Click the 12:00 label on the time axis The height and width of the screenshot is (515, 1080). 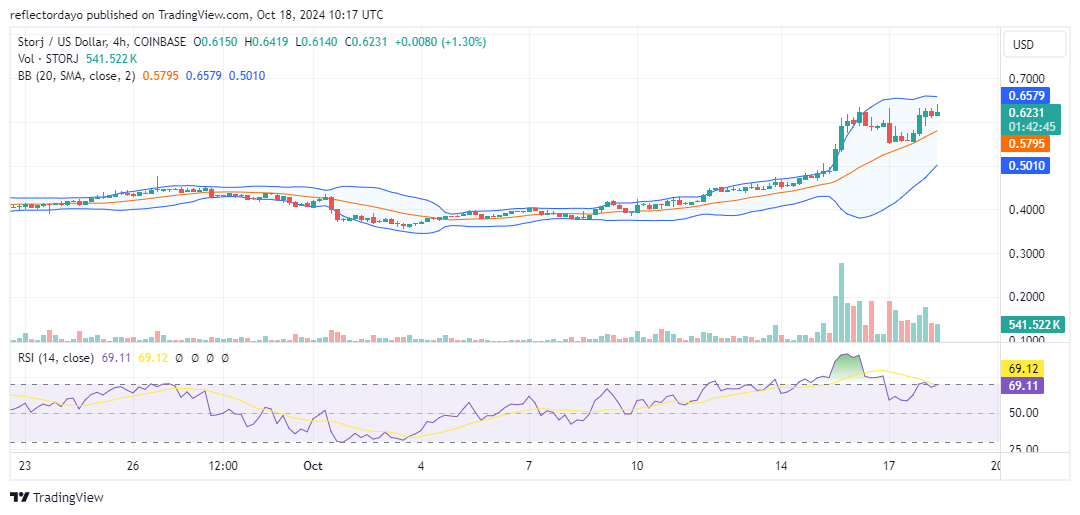(222, 466)
